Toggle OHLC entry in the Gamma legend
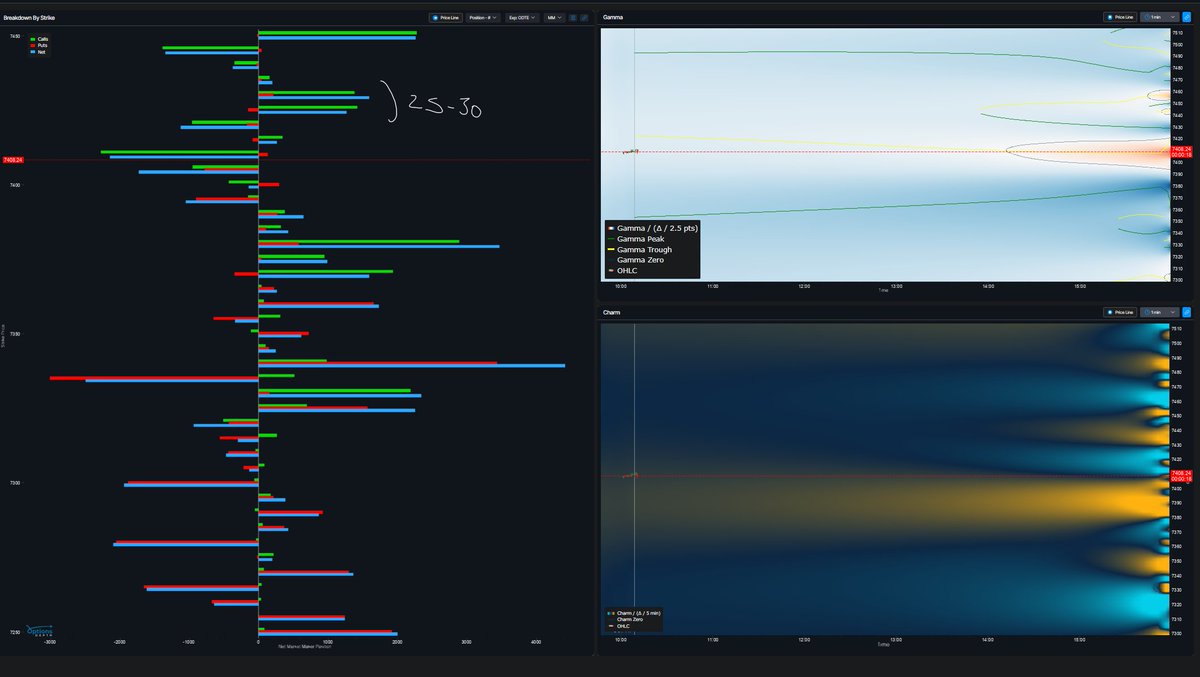 pos(622,271)
